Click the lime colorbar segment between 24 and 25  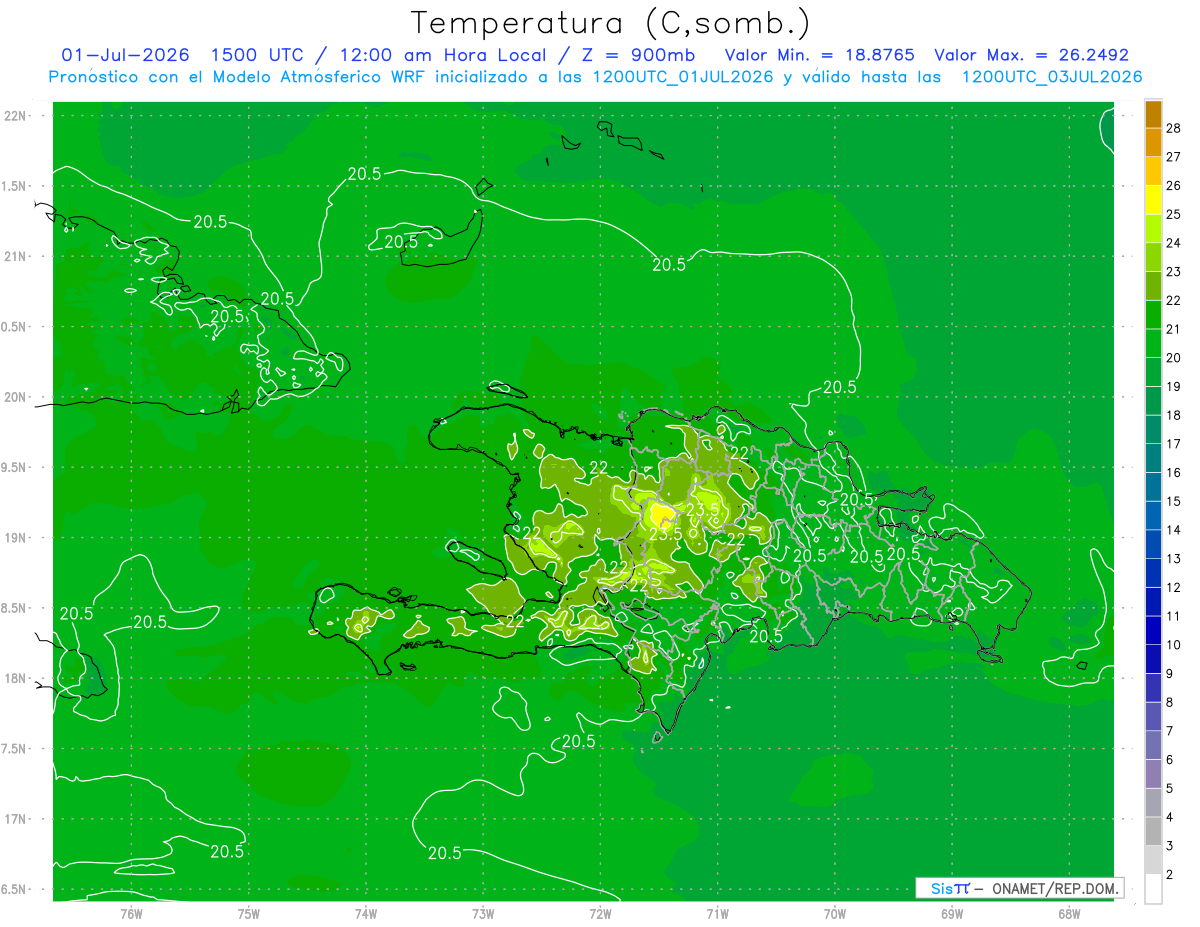1153,229
